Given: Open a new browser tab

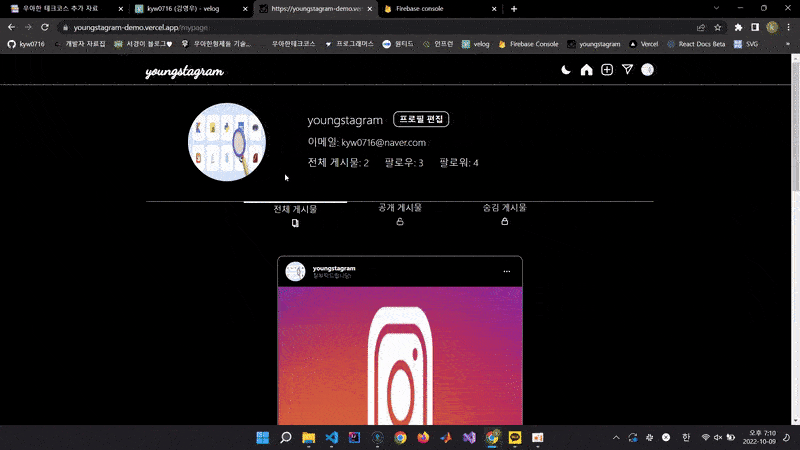Looking at the screenshot, I should 514,9.
